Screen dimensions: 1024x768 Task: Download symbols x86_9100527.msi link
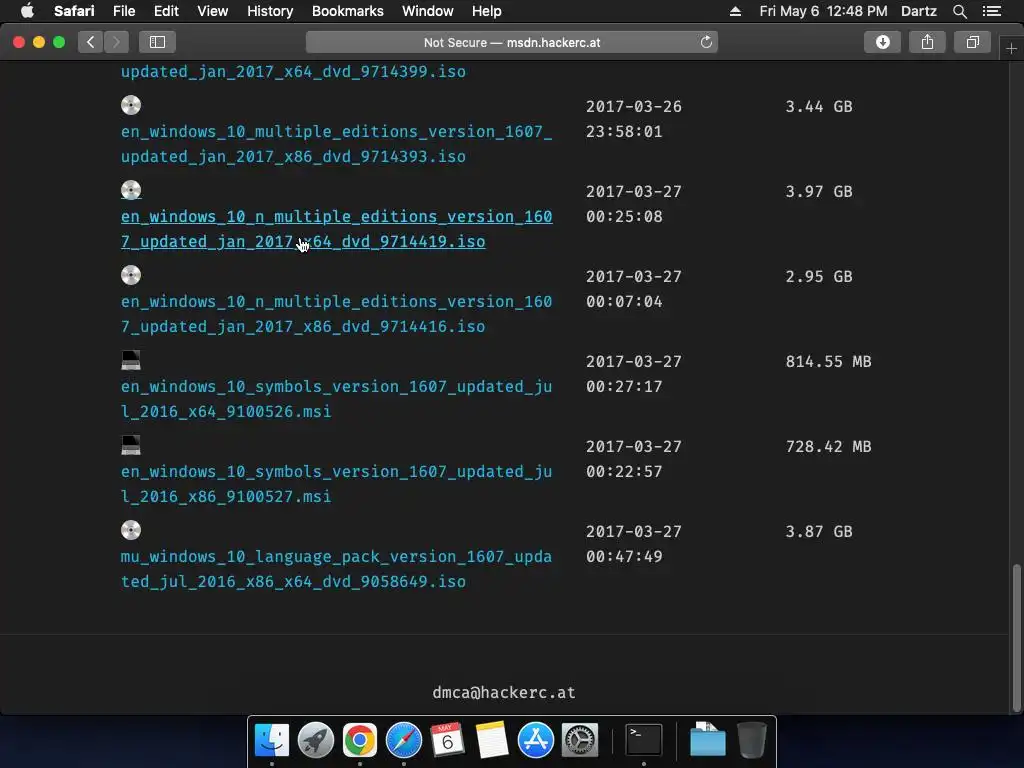(x=336, y=483)
